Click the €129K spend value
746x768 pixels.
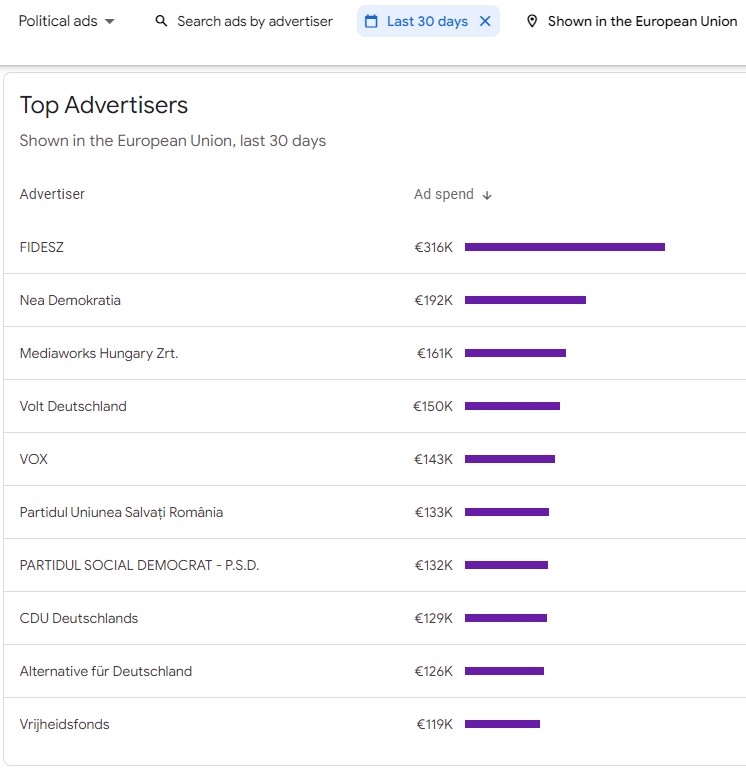pyautogui.click(x=433, y=618)
